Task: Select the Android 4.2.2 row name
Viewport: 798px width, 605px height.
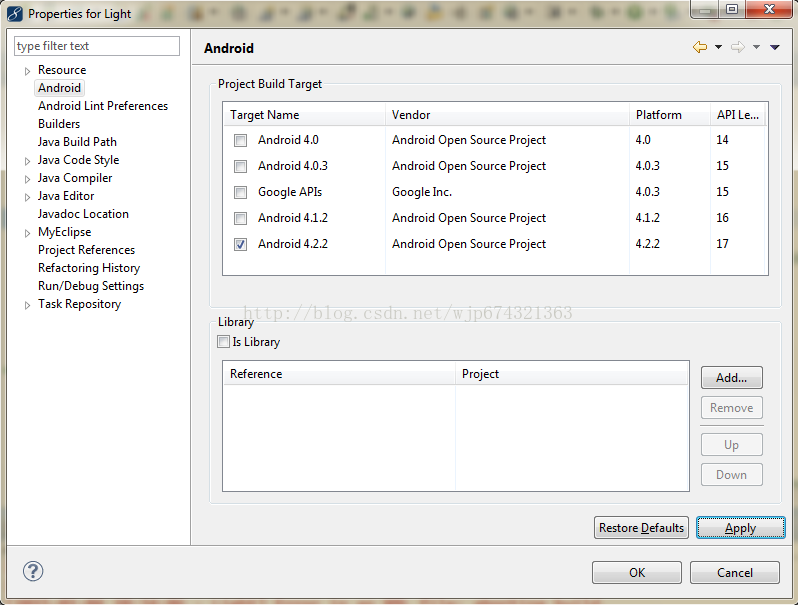Action: click(x=293, y=244)
